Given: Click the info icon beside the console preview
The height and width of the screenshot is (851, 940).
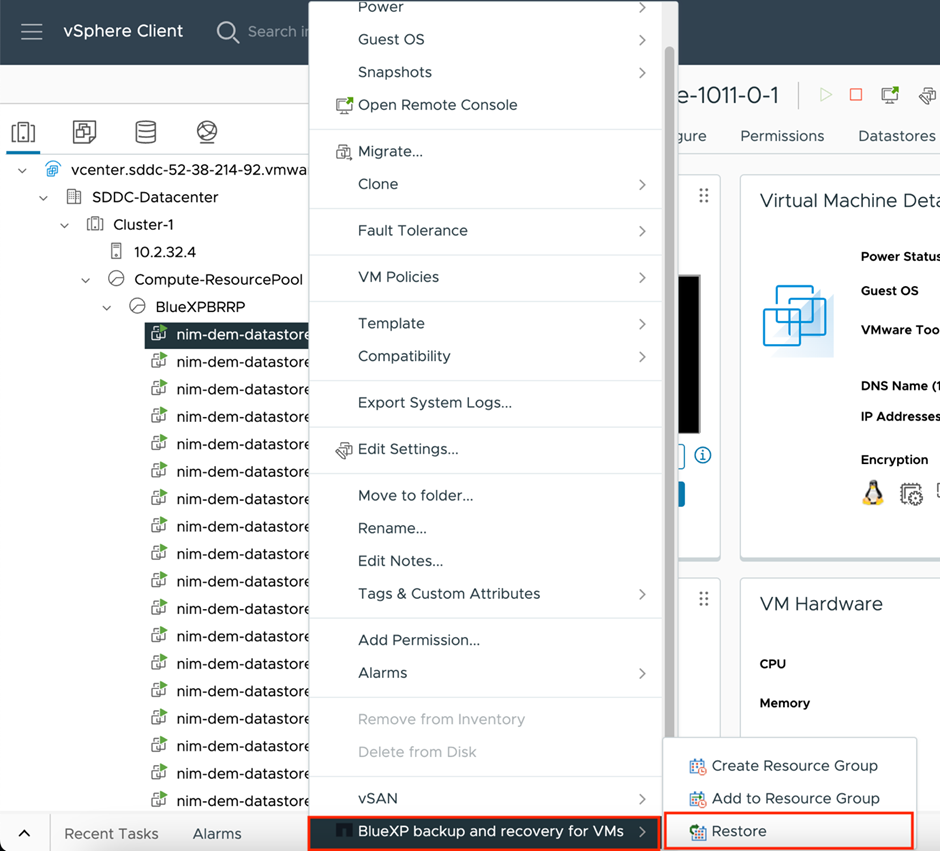Looking at the screenshot, I should [703, 455].
